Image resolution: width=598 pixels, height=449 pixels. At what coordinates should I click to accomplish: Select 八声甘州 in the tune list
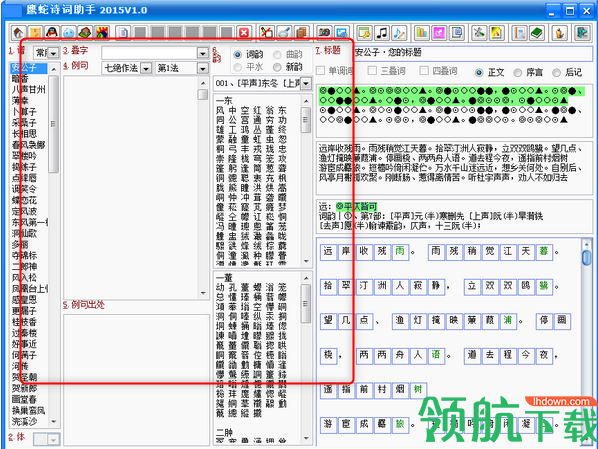[x=28, y=90]
